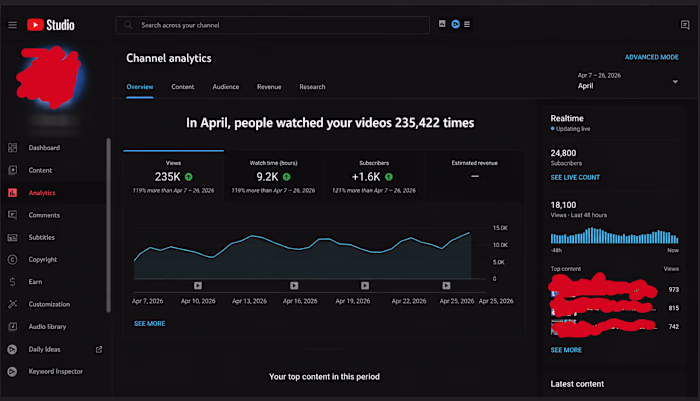
Task: Click into the Search across your channel field
Action: pos(272,25)
